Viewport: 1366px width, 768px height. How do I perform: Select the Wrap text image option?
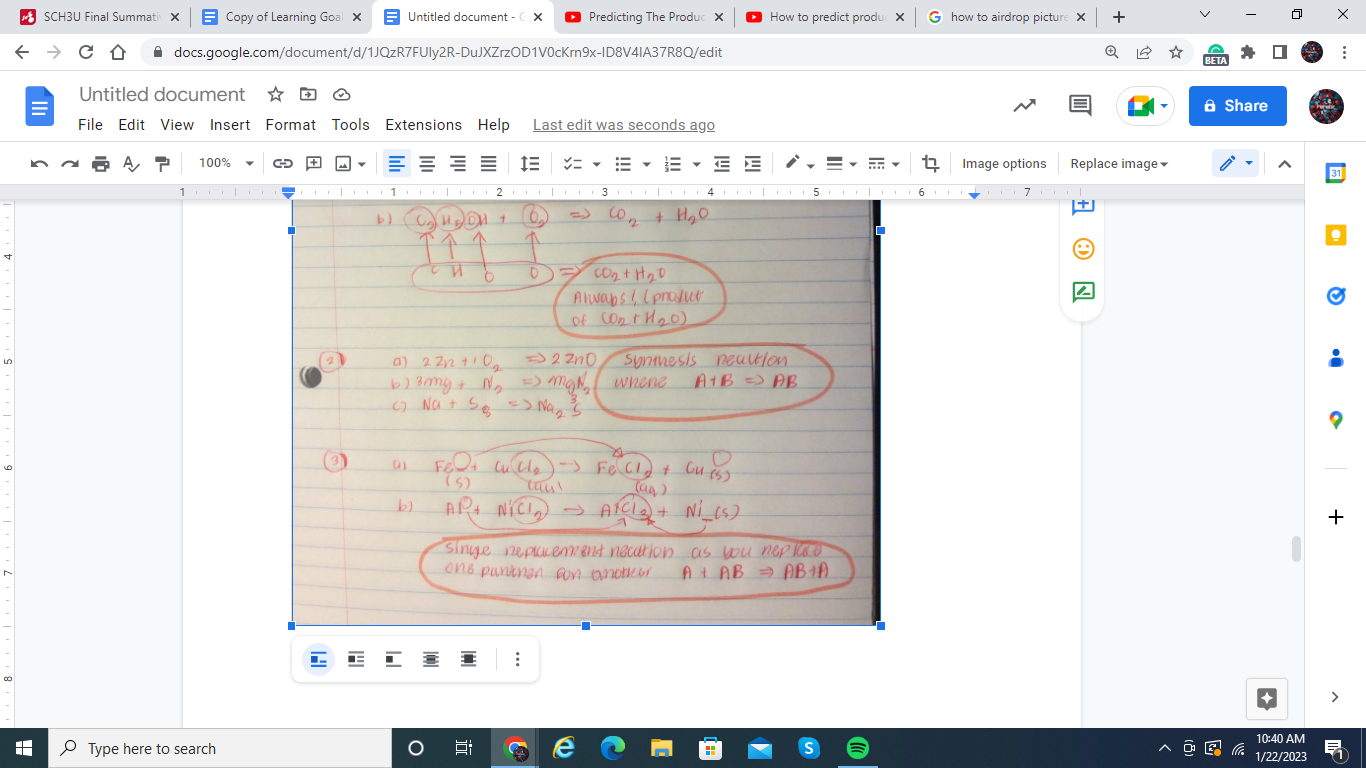355,659
